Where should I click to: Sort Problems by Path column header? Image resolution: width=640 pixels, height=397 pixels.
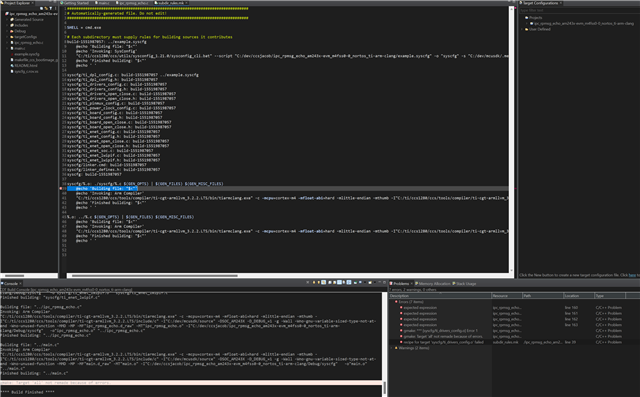point(543,295)
